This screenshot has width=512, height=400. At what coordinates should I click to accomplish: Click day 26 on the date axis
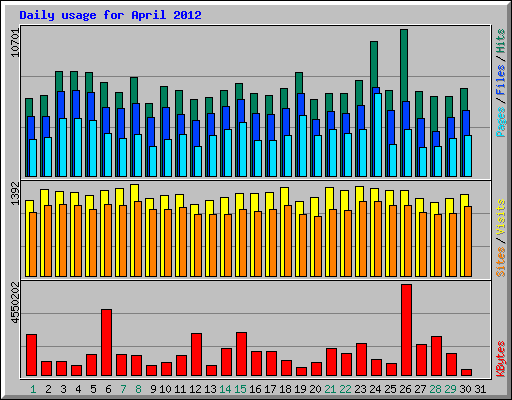point(405,389)
